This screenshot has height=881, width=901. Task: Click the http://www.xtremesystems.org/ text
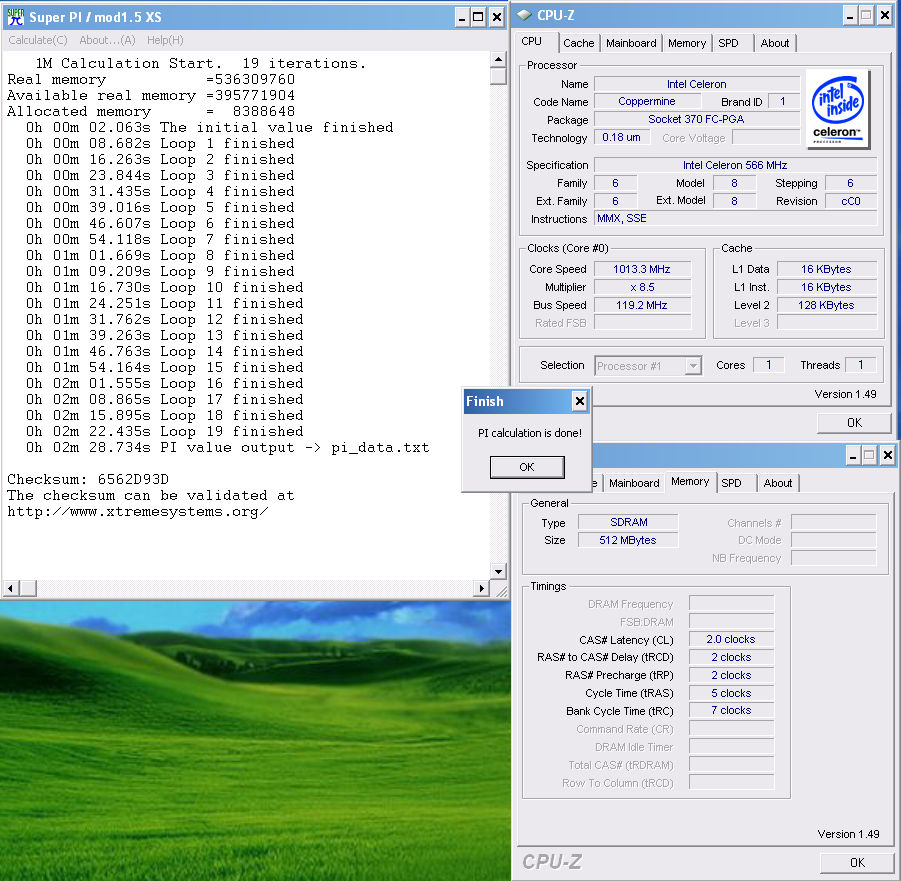[137, 511]
